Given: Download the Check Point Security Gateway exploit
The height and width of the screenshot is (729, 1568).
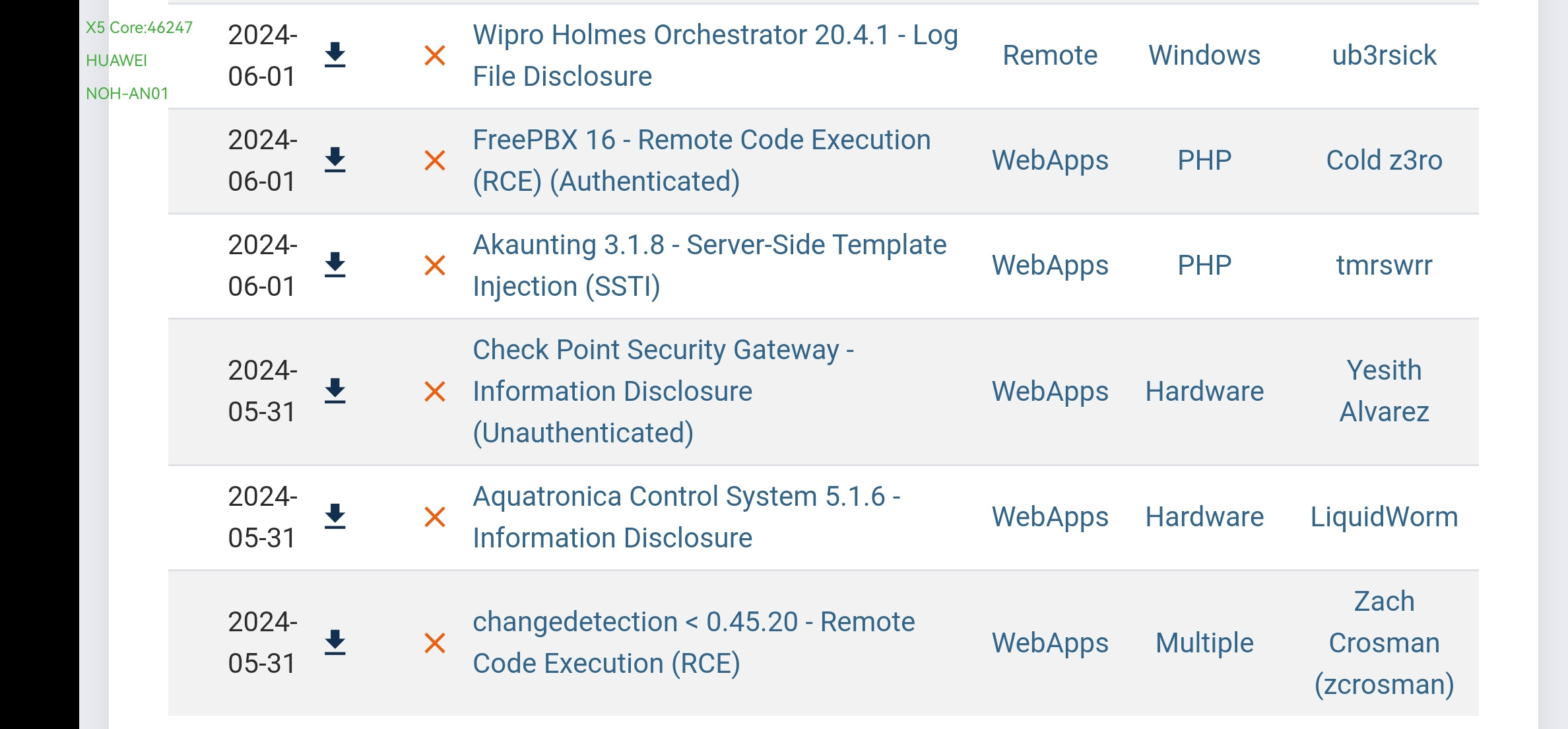Looking at the screenshot, I should (335, 392).
